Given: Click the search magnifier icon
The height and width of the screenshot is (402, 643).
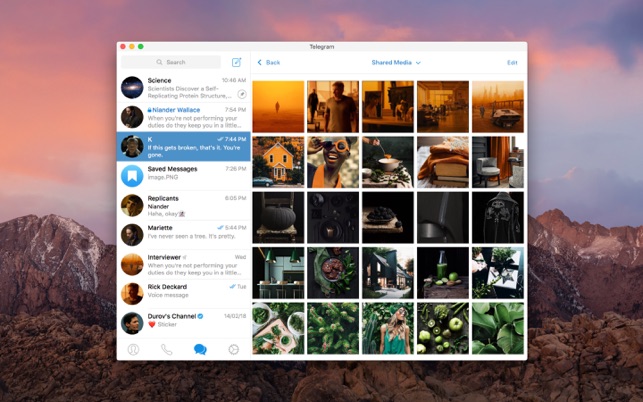Looking at the screenshot, I should 159,62.
